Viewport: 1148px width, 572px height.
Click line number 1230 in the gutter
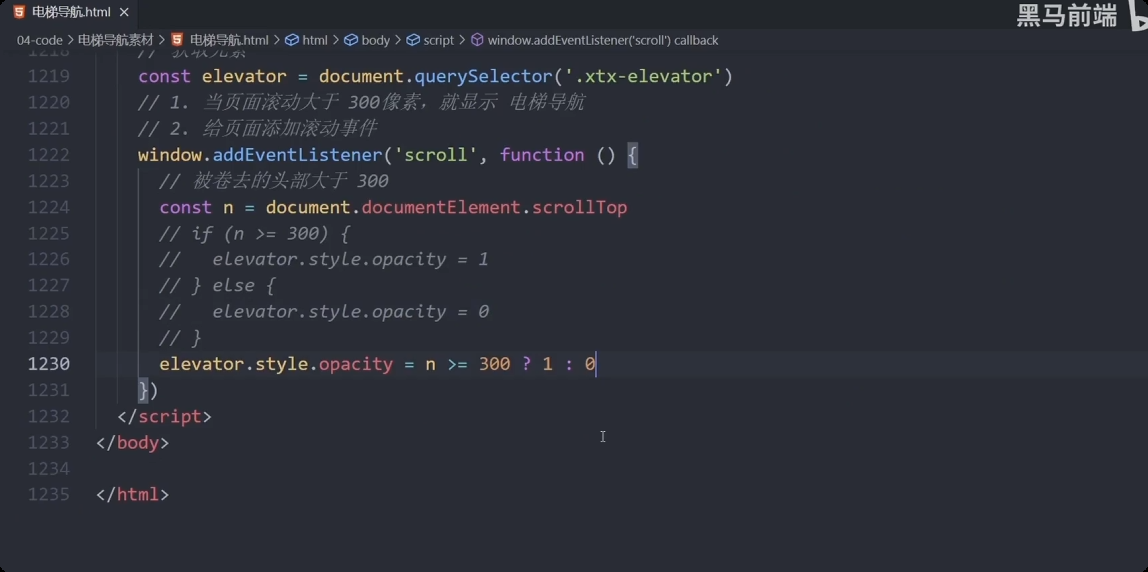tap(49, 363)
